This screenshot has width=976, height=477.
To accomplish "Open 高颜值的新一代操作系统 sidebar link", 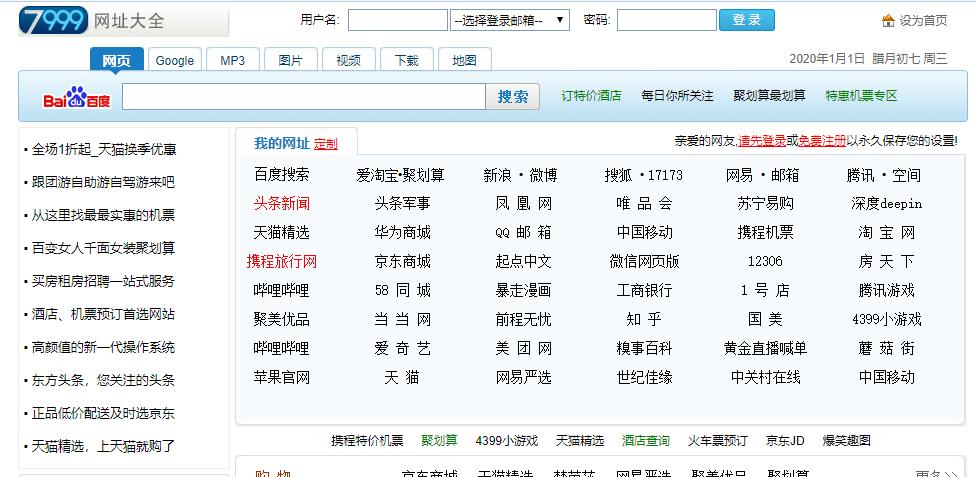I will 103,347.
